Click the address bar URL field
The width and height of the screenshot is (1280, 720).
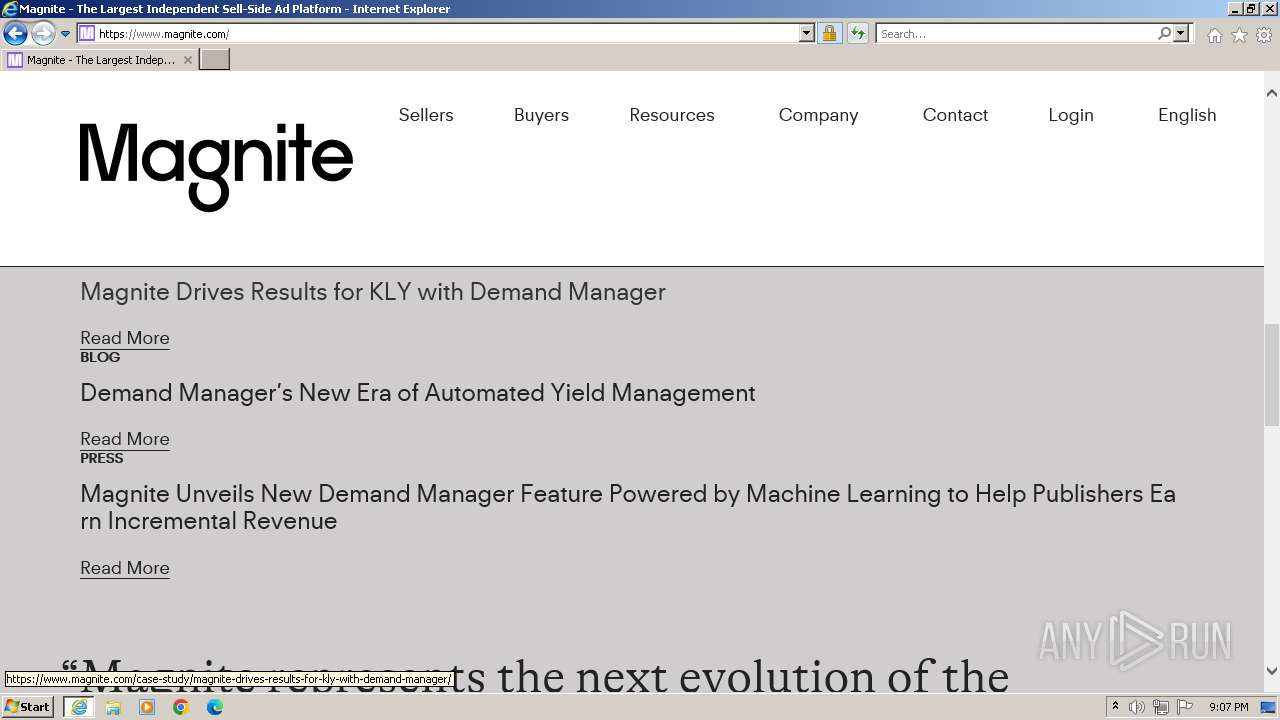tap(447, 34)
